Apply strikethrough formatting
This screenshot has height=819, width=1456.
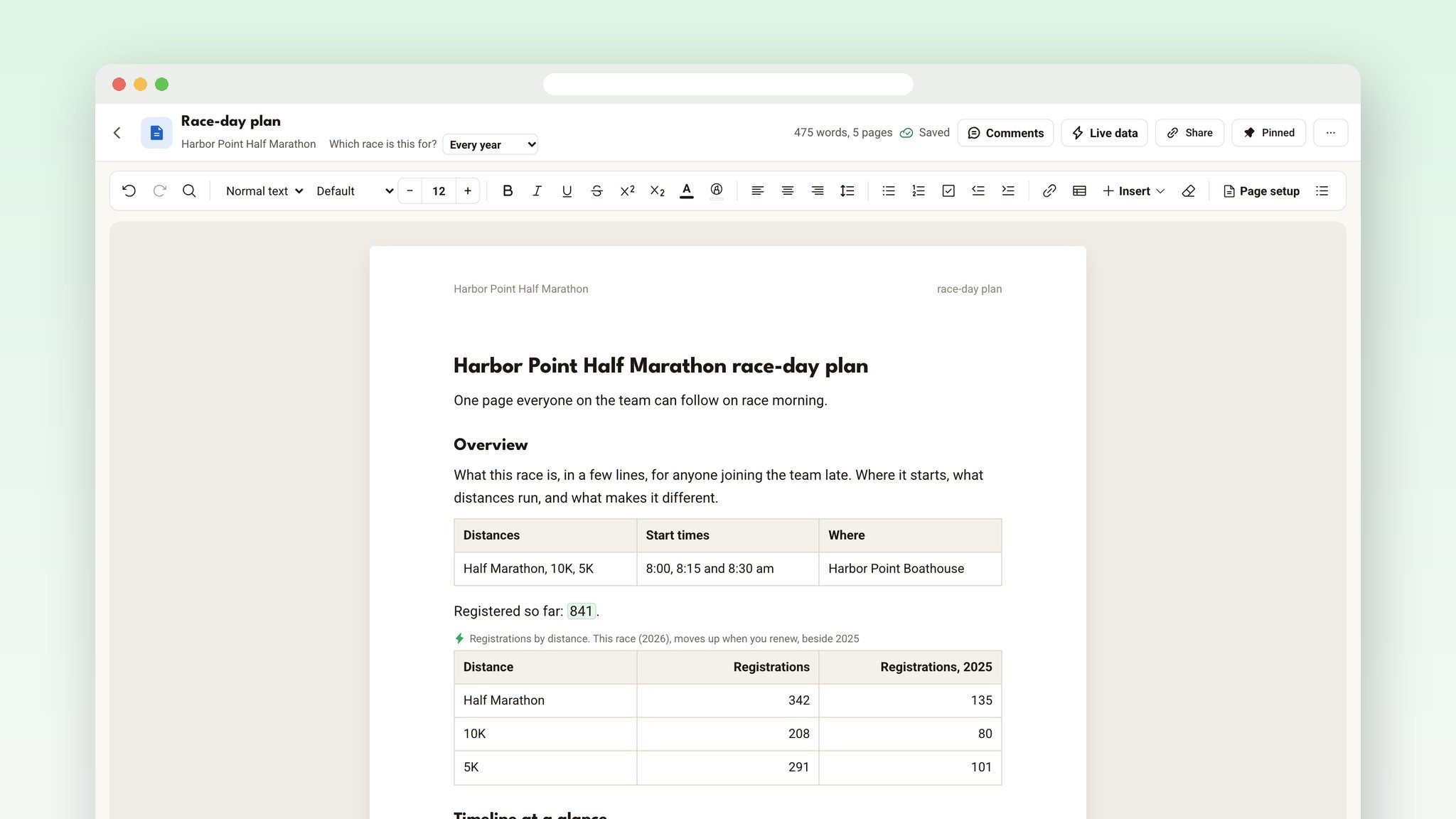(596, 191)
